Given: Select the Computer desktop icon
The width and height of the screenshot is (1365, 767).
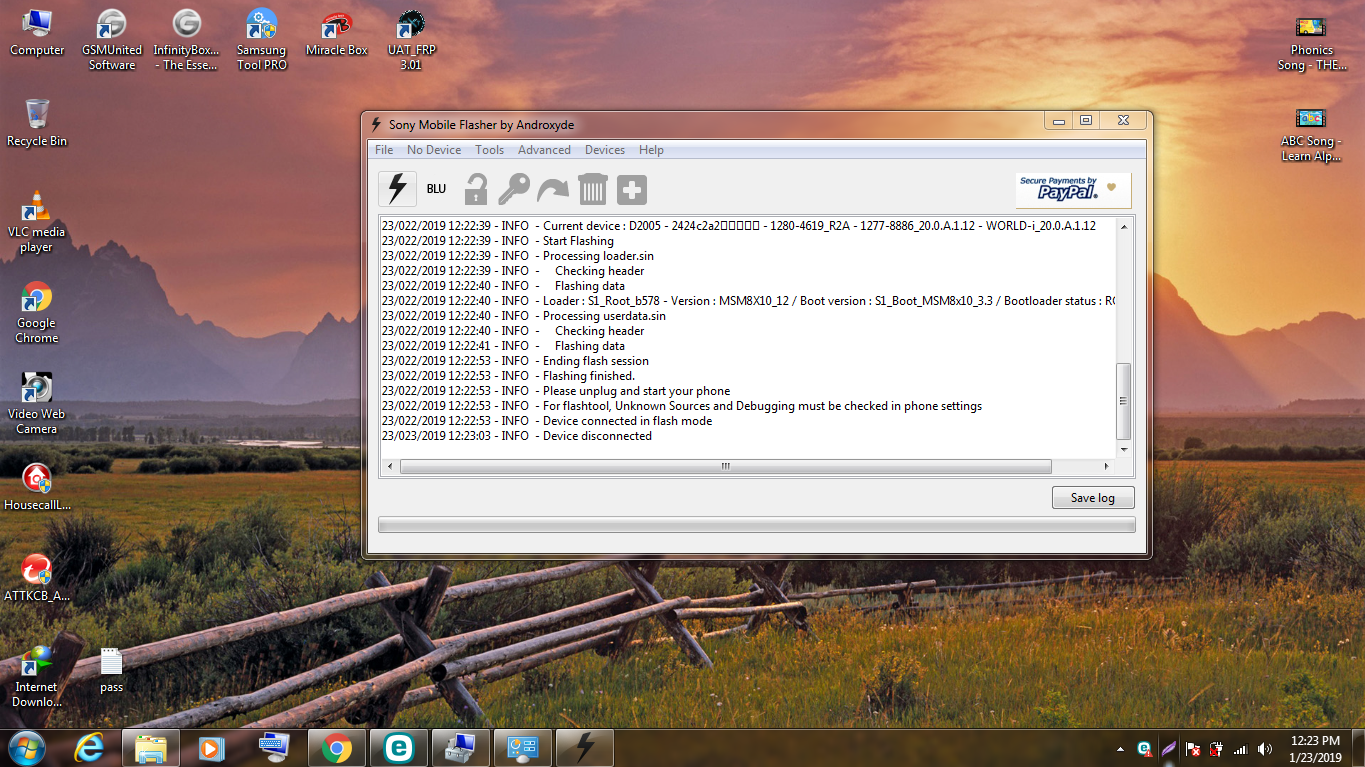Looking at the screenshot, I should tap(37, 33).
